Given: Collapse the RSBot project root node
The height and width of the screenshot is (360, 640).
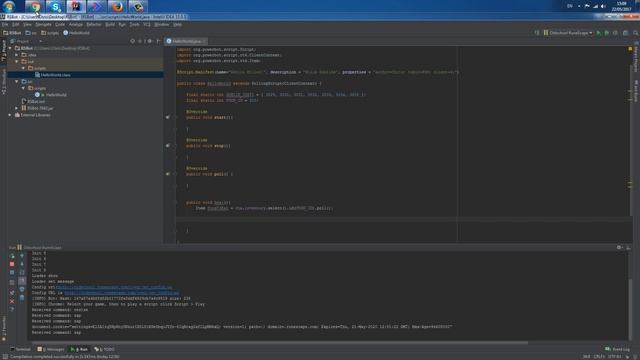Looking at the screenshot, I should [x=10, y=48].
